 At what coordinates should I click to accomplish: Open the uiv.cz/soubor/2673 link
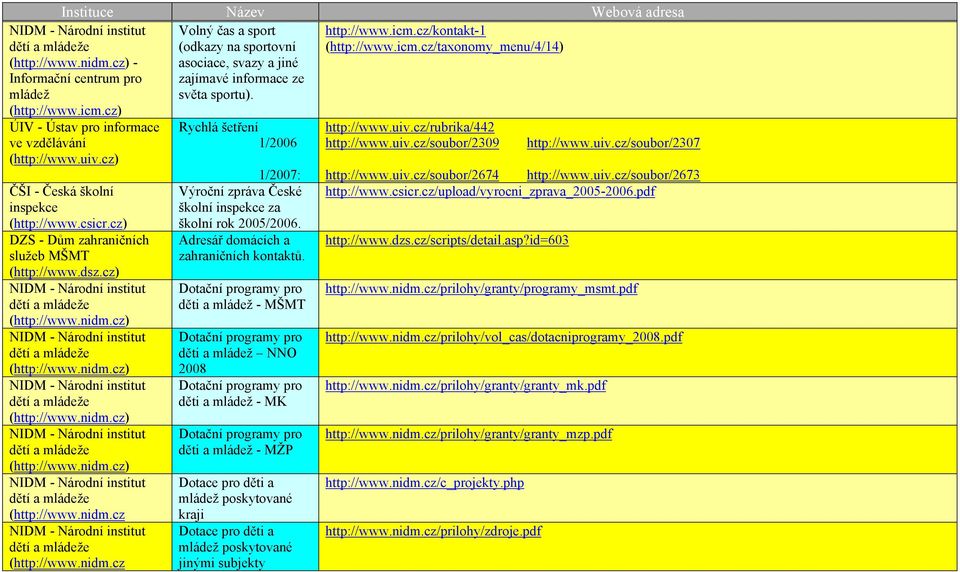point(613,175)
